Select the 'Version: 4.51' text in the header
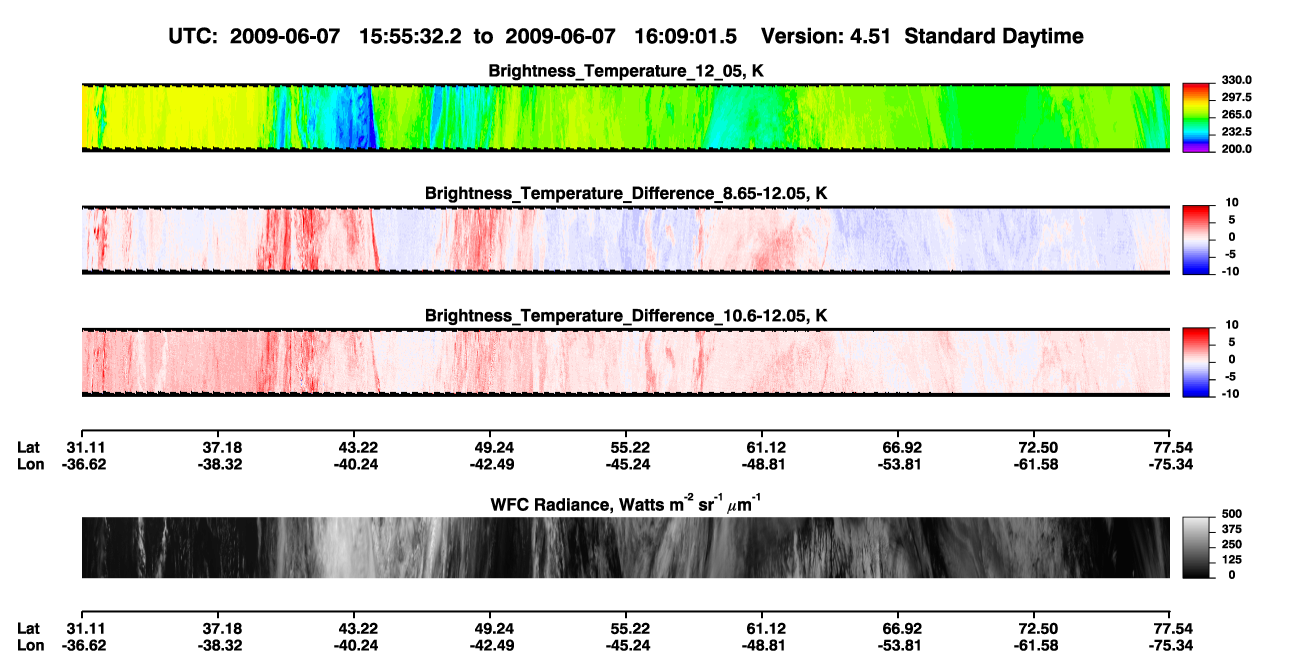The width and height of the screenshot is (1300, 667). tap(825, 36)
